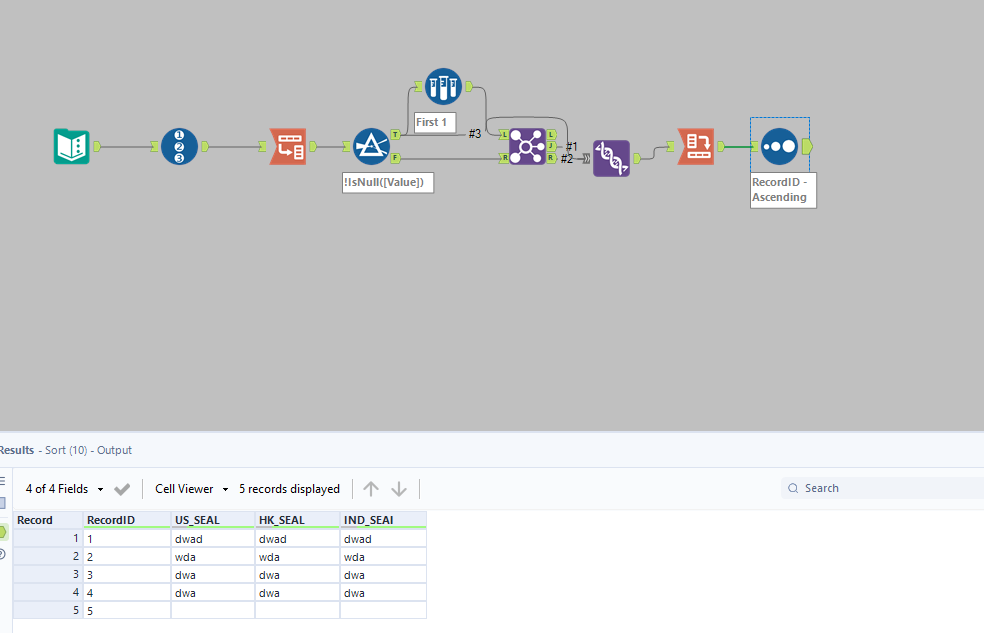Viewport: 984px width, 633px height.
Task: Click the Input Data output anchor
Action: 97,146
